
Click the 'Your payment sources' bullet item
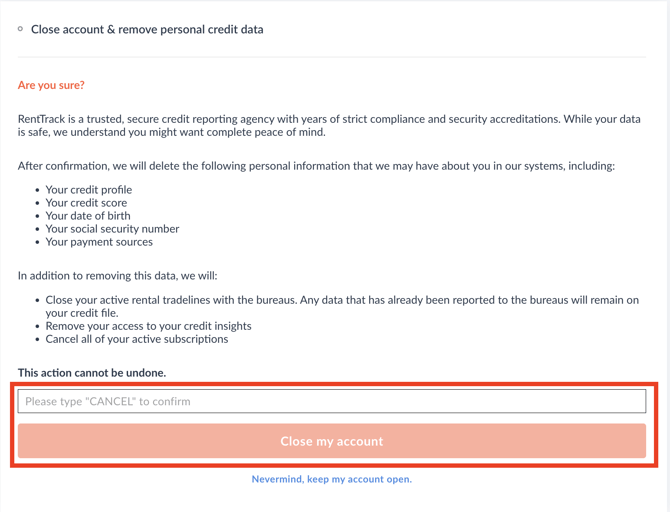[99, 242]
